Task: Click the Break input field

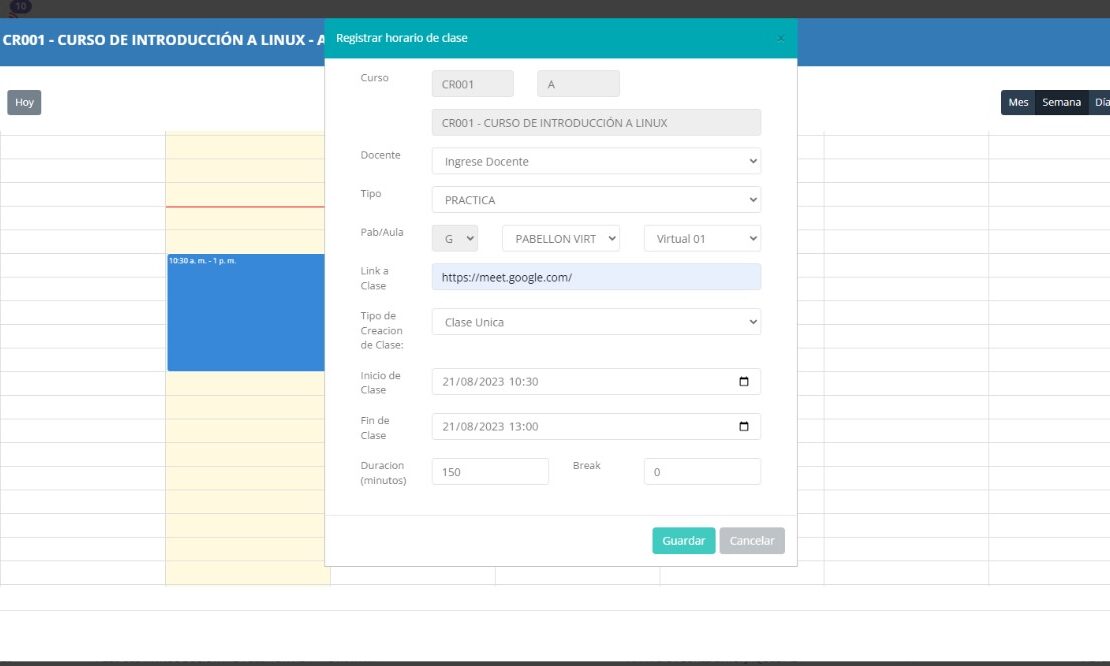Action: (x=702, y=472)
